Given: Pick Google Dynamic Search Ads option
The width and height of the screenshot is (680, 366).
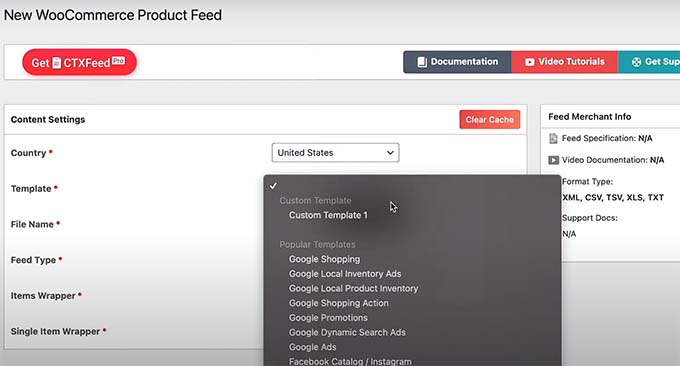Looking at the screenshot, I should pos(347,333).
